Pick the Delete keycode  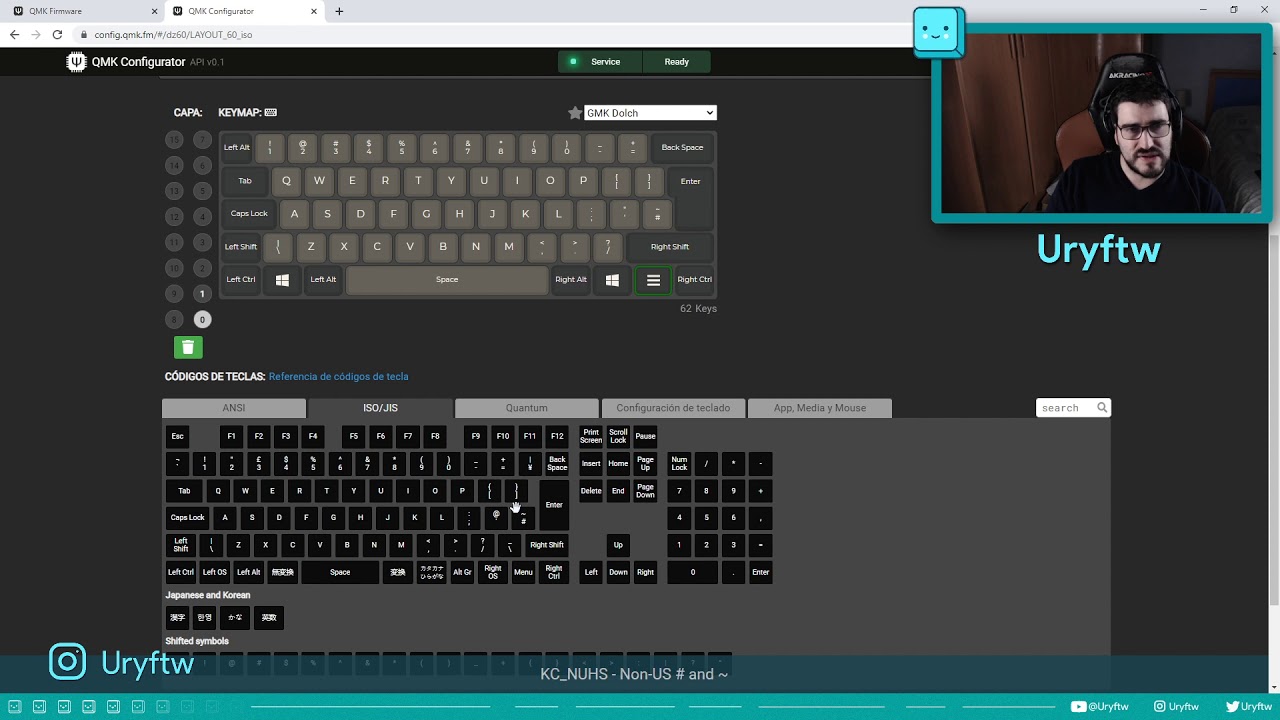591,491
